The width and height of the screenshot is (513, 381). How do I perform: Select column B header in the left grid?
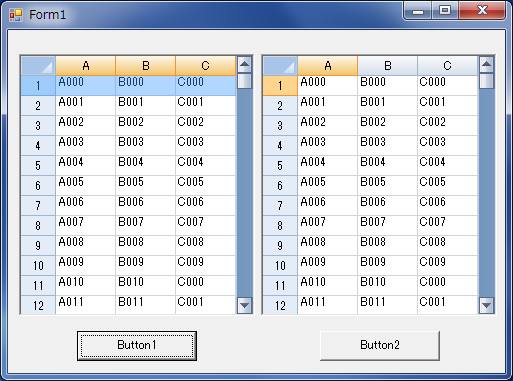pos(145,66)
